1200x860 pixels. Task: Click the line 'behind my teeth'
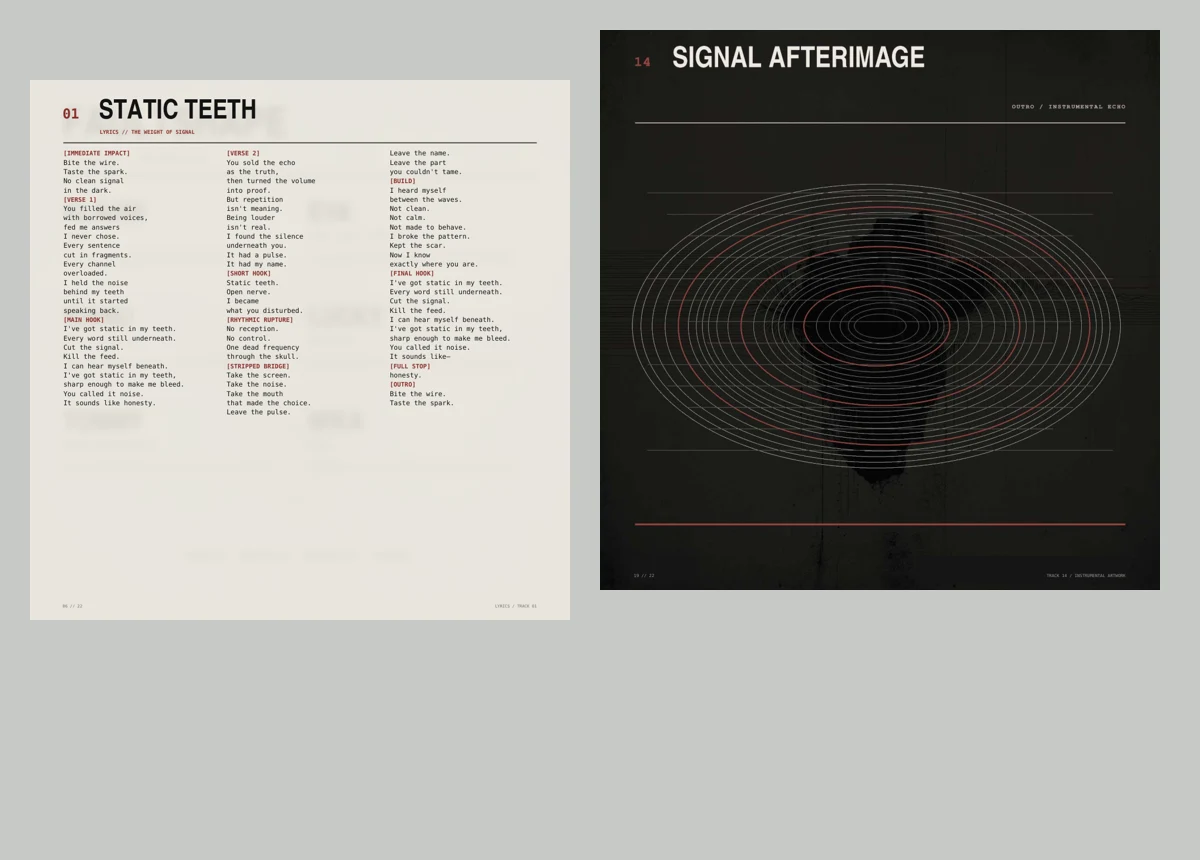pos(94,292)
